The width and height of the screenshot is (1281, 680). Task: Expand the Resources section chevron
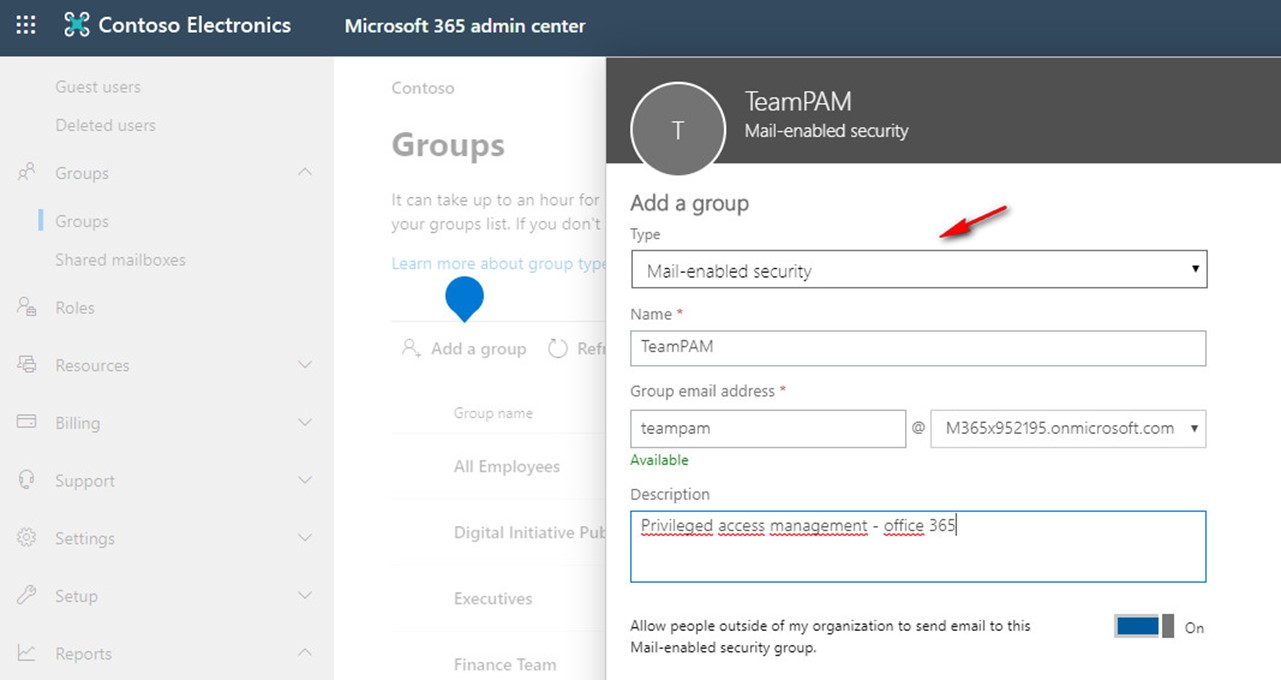point(306,365)
